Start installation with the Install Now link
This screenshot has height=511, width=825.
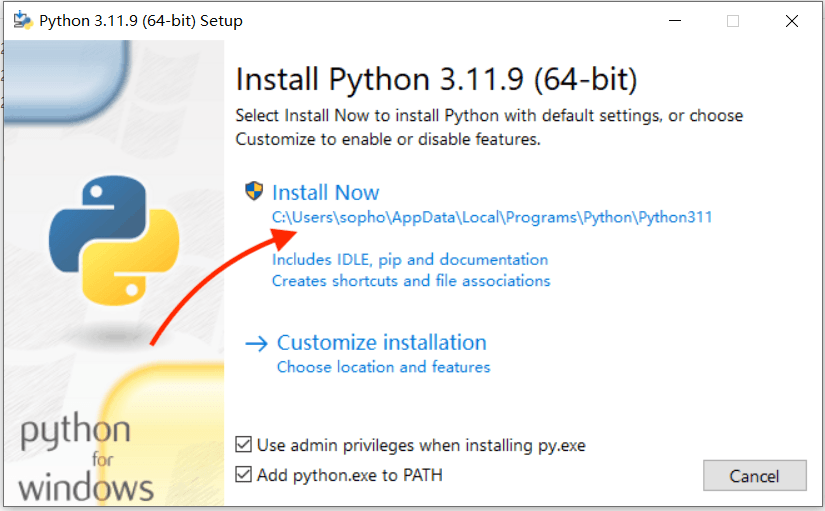click(x=326, y=193)
